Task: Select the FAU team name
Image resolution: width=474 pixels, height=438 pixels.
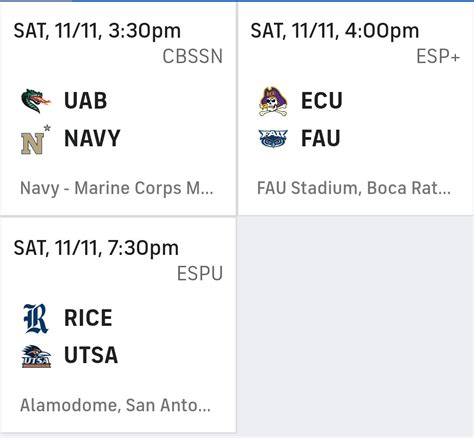Action: pyautogui.click(x=321, y=138)
